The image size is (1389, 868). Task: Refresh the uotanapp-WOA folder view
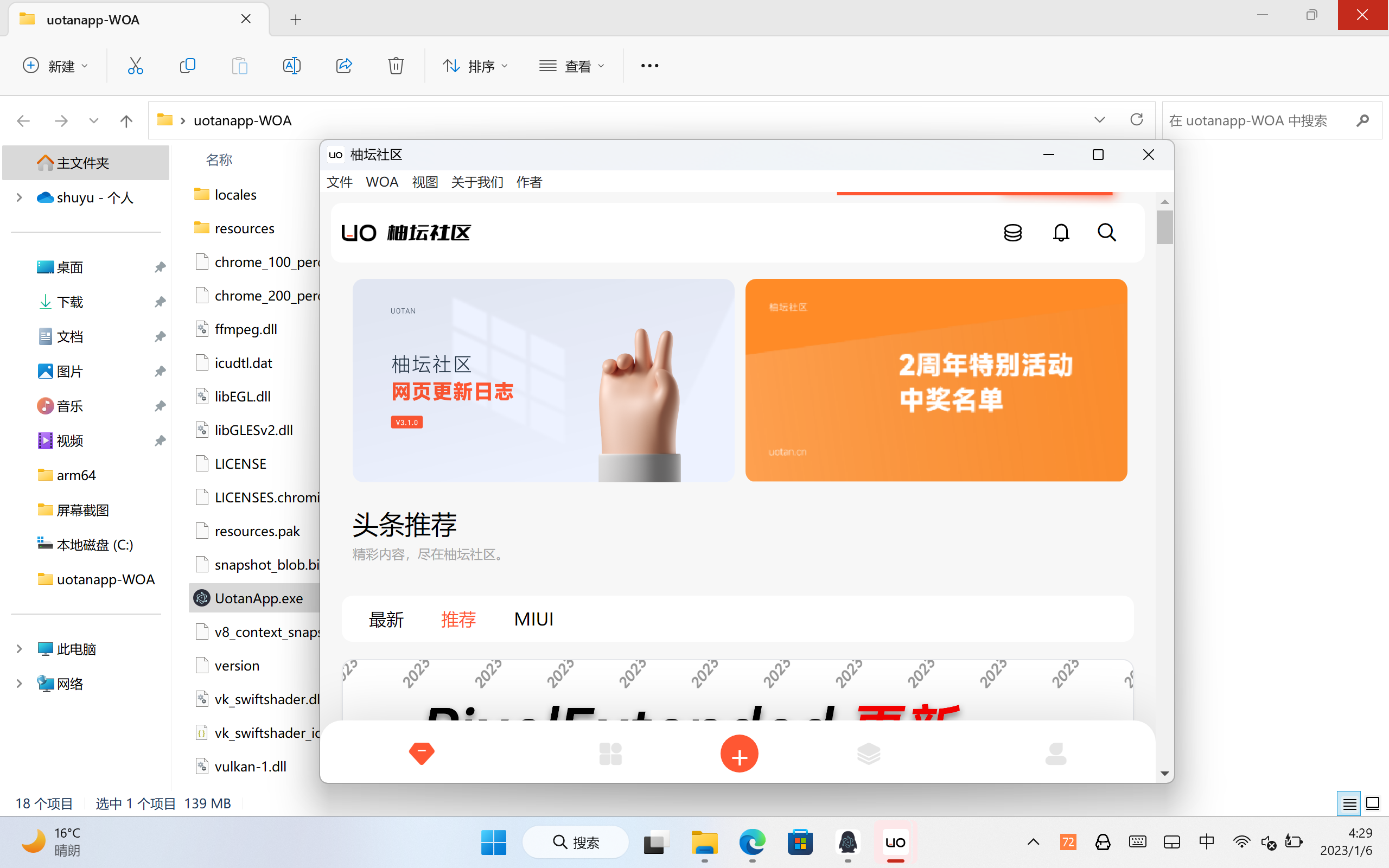(x=1137, y=119)
